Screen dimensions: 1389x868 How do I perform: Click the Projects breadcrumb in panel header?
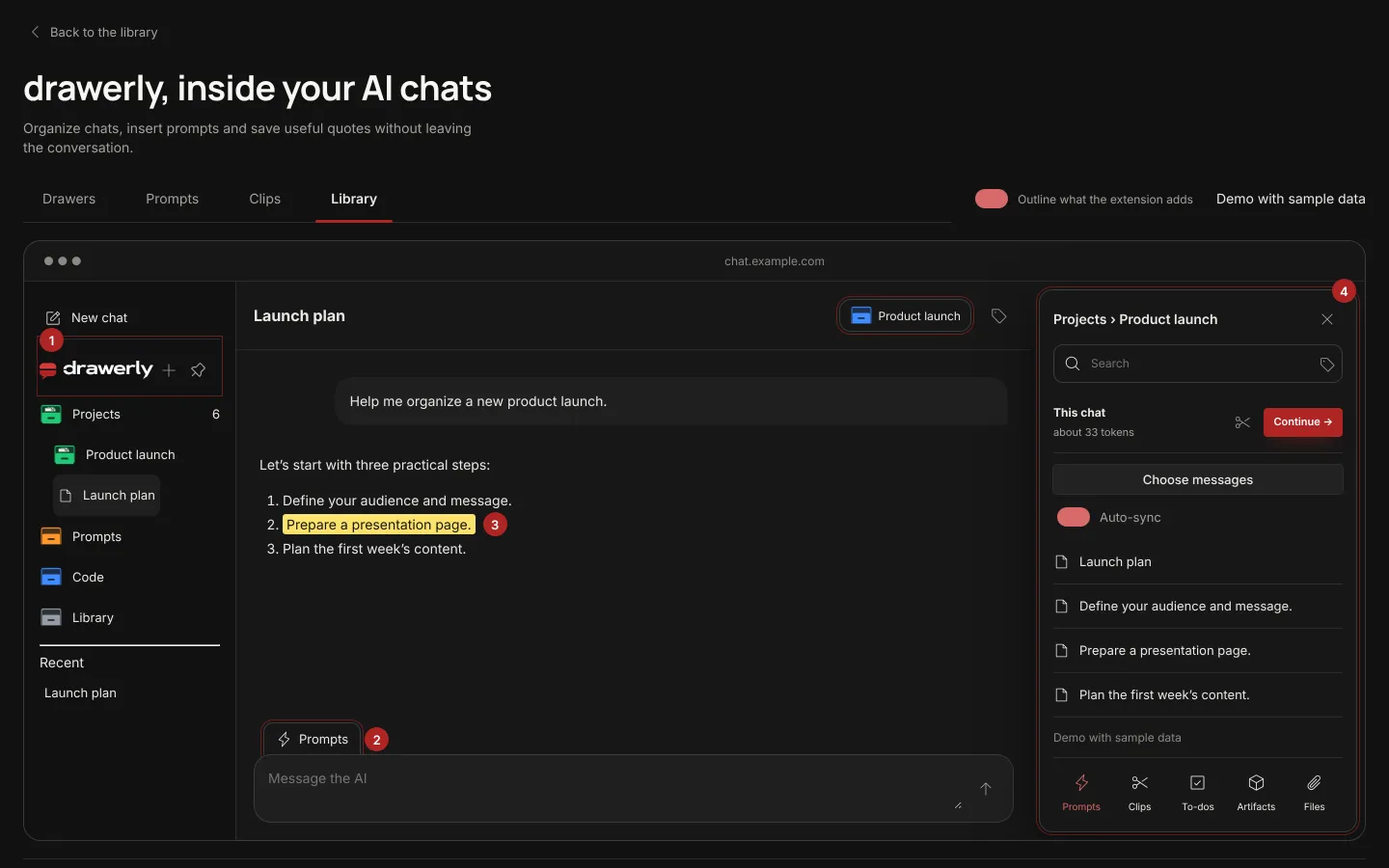click(x=1079, y=319)
